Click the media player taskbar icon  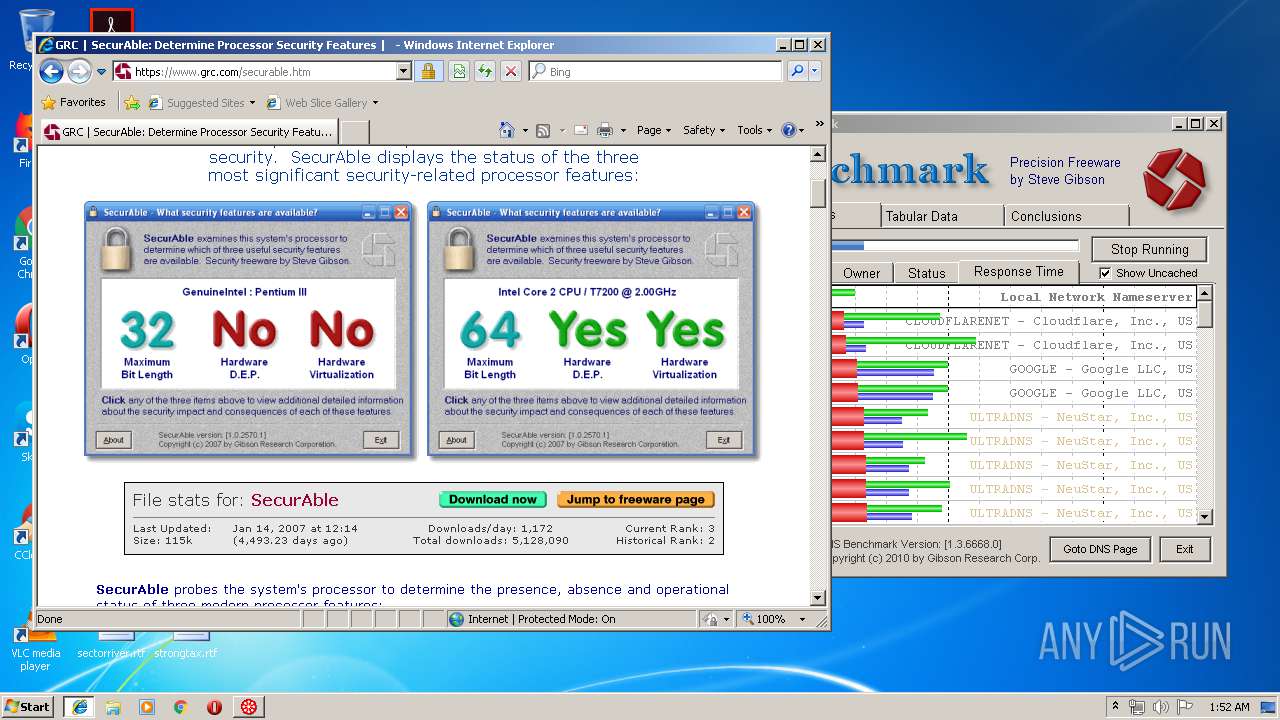tap(147, 706)
